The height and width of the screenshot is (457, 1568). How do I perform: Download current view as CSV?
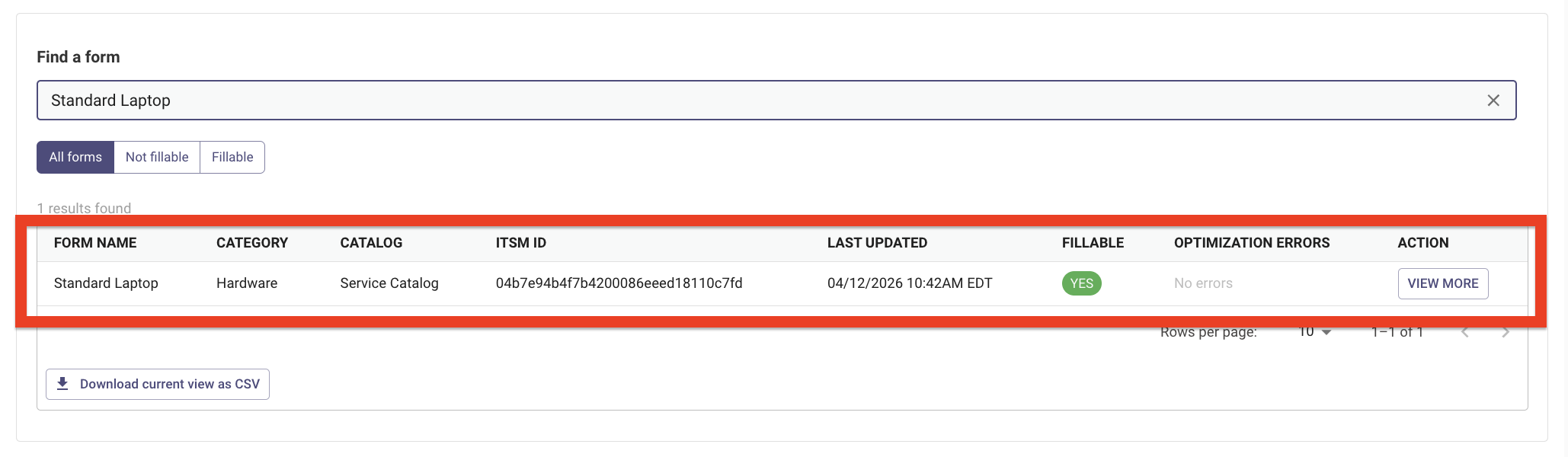tap(158, 384)
